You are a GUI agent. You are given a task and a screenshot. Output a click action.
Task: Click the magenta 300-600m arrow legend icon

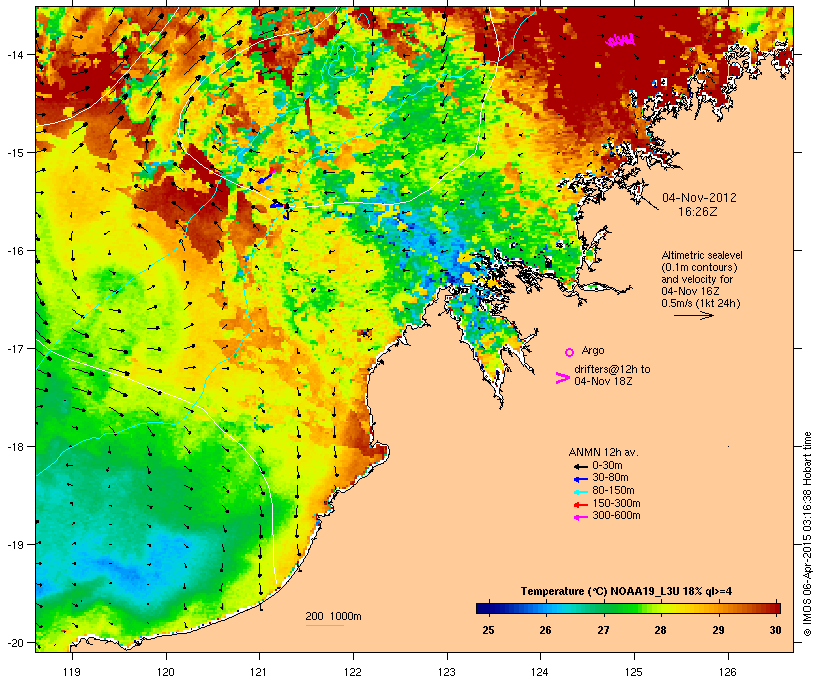(x=580, y=517)
